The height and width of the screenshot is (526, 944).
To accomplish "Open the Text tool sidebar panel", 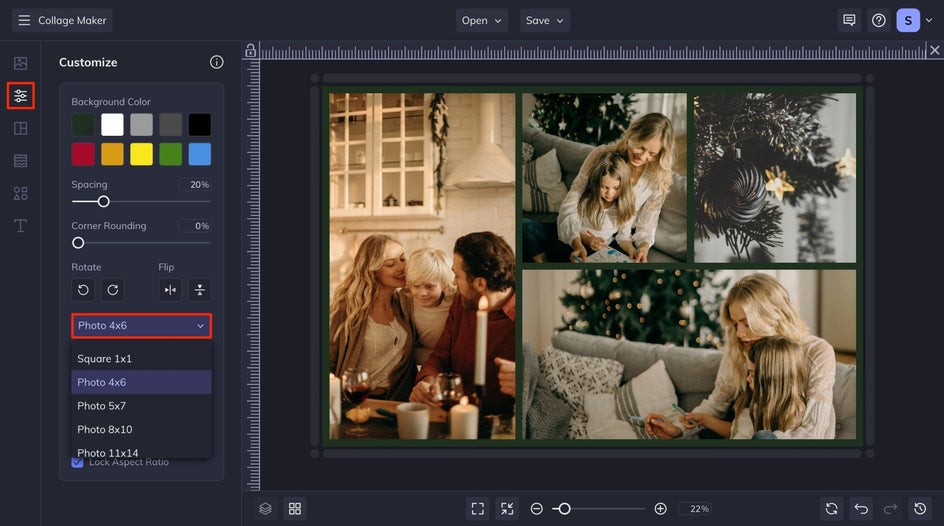I will coord(20,226).
